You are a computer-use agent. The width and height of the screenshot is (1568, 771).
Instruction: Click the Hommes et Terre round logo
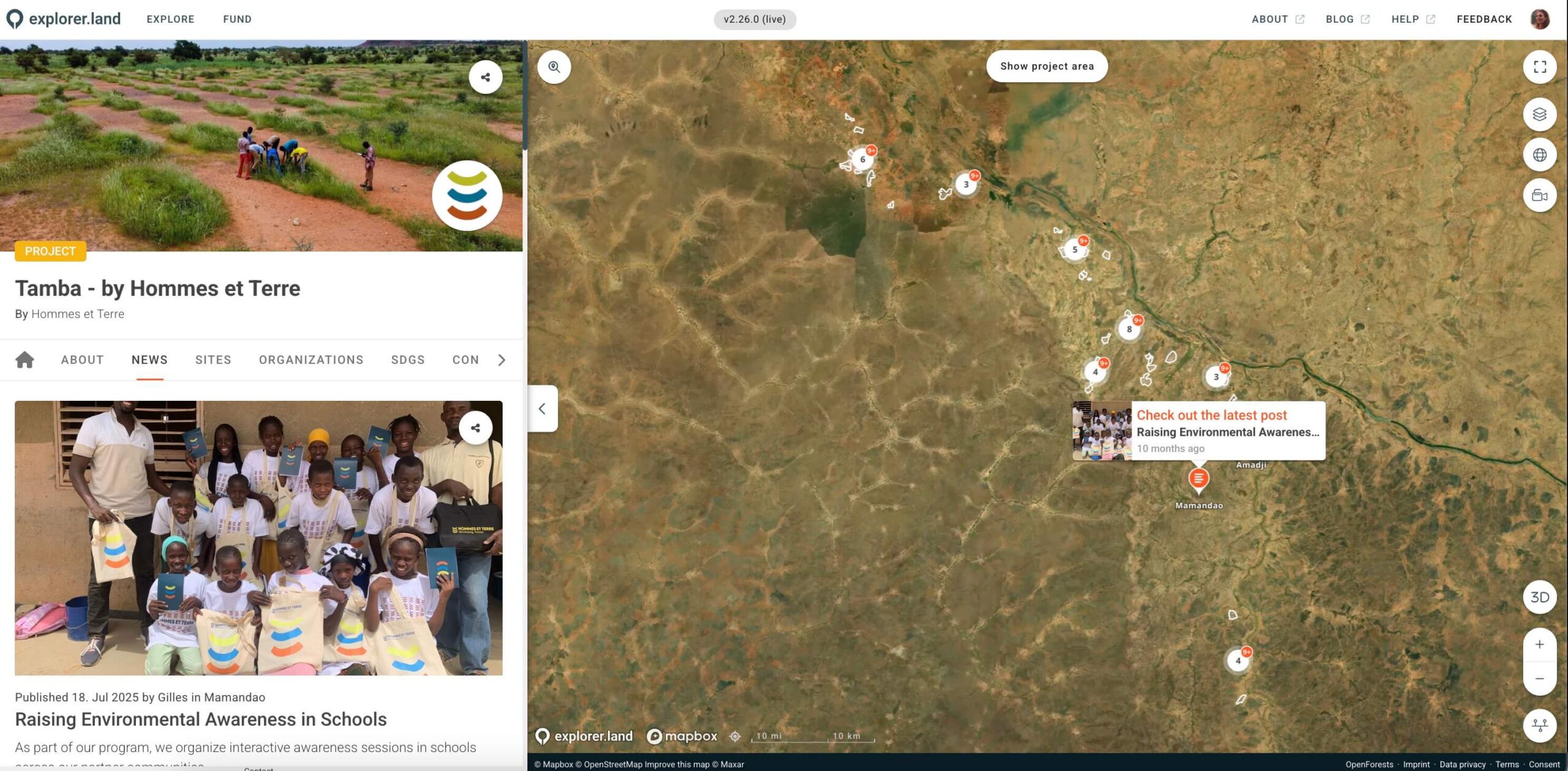point(467,196)
